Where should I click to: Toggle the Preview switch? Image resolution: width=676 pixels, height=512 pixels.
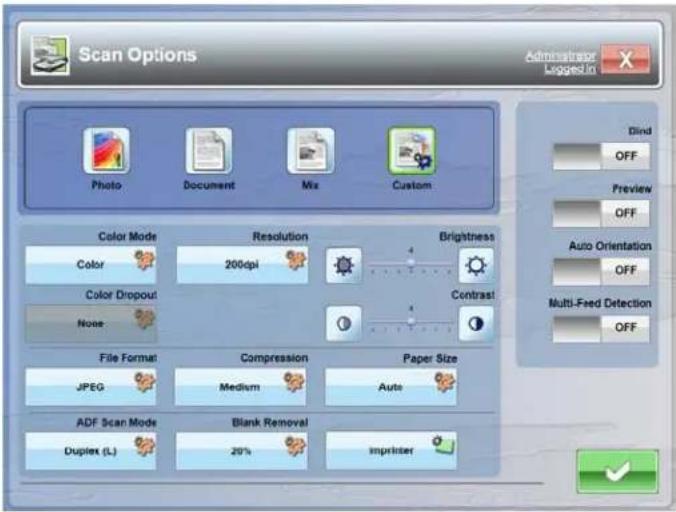601,213
